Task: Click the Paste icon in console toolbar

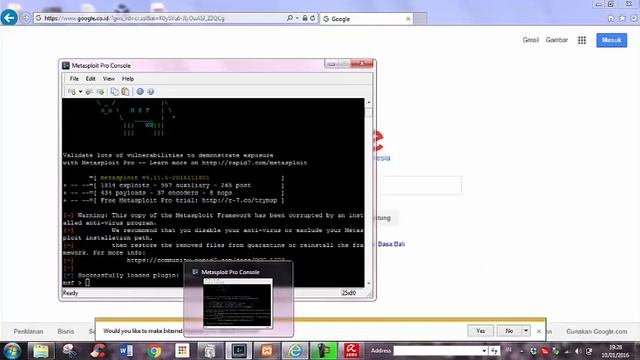Action: 125,92
